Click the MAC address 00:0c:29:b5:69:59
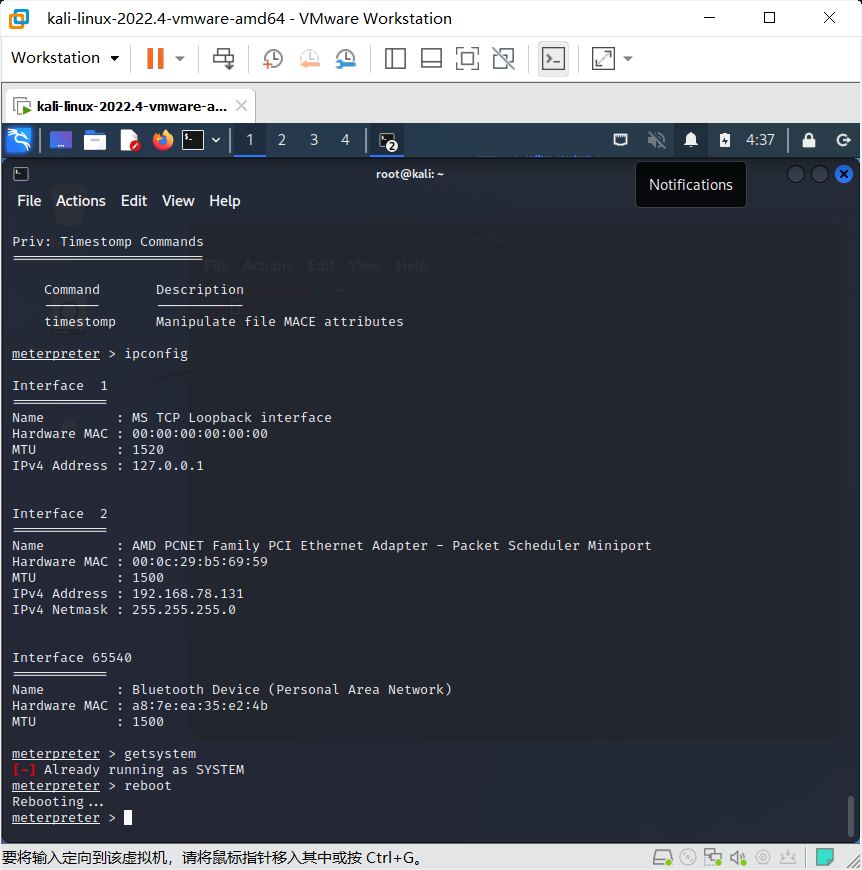 [200, 562]
